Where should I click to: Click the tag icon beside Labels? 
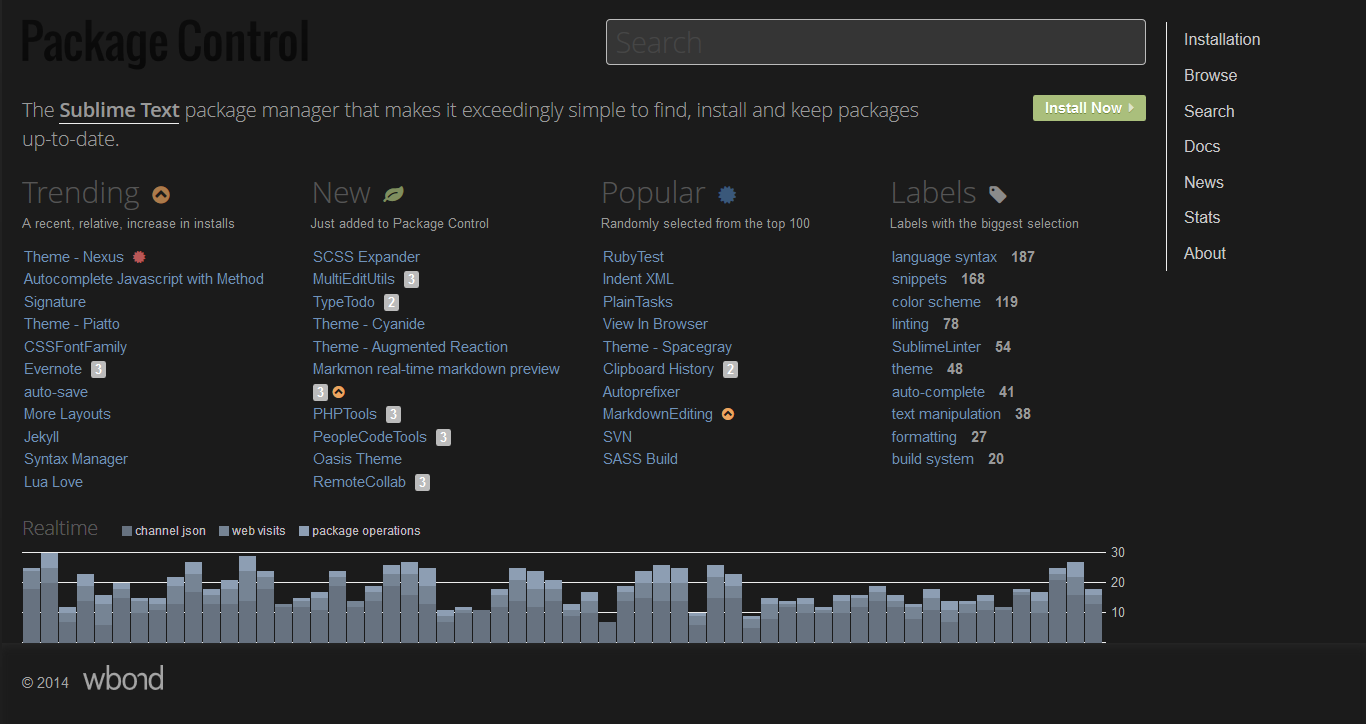point(998,194)
